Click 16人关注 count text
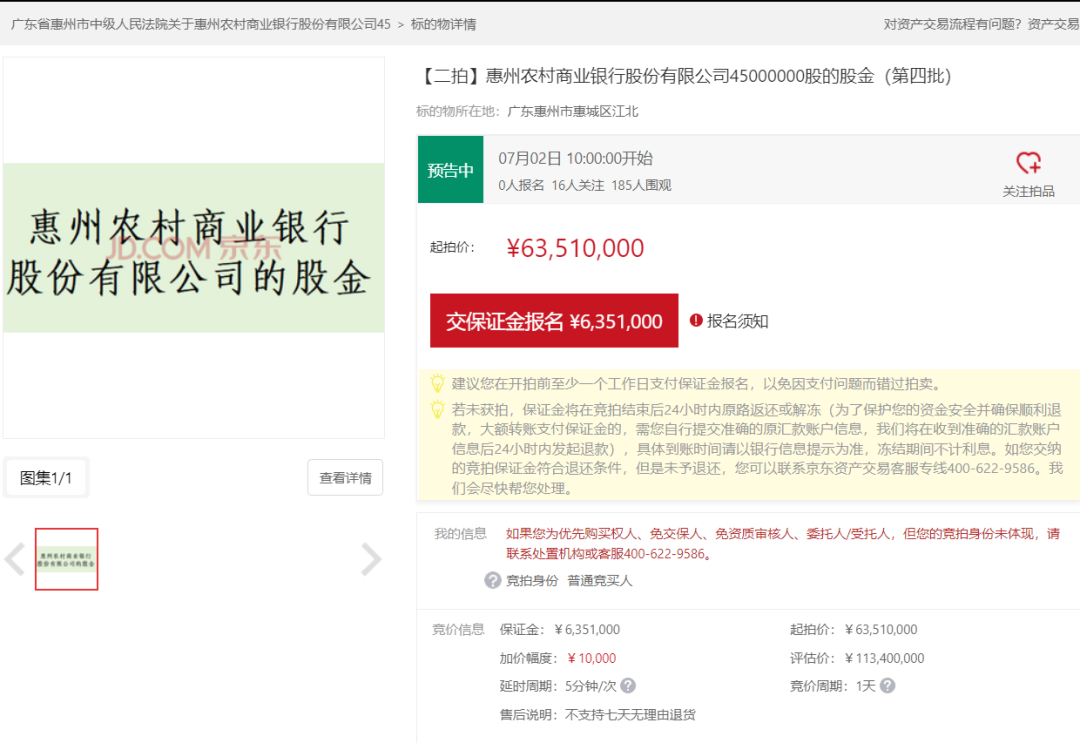 click(578, 185)
